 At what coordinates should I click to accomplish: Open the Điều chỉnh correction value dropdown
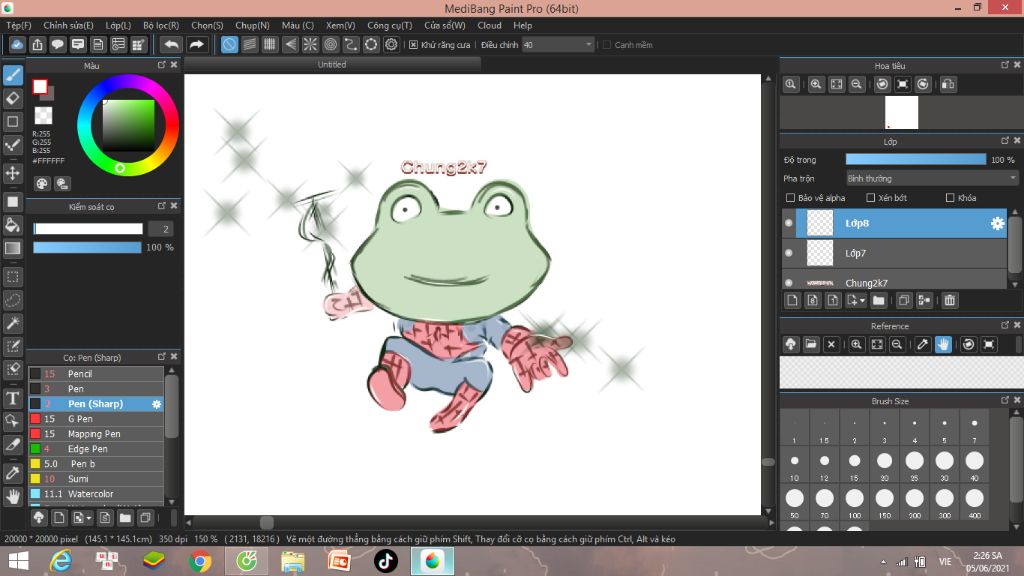point(558,45)
